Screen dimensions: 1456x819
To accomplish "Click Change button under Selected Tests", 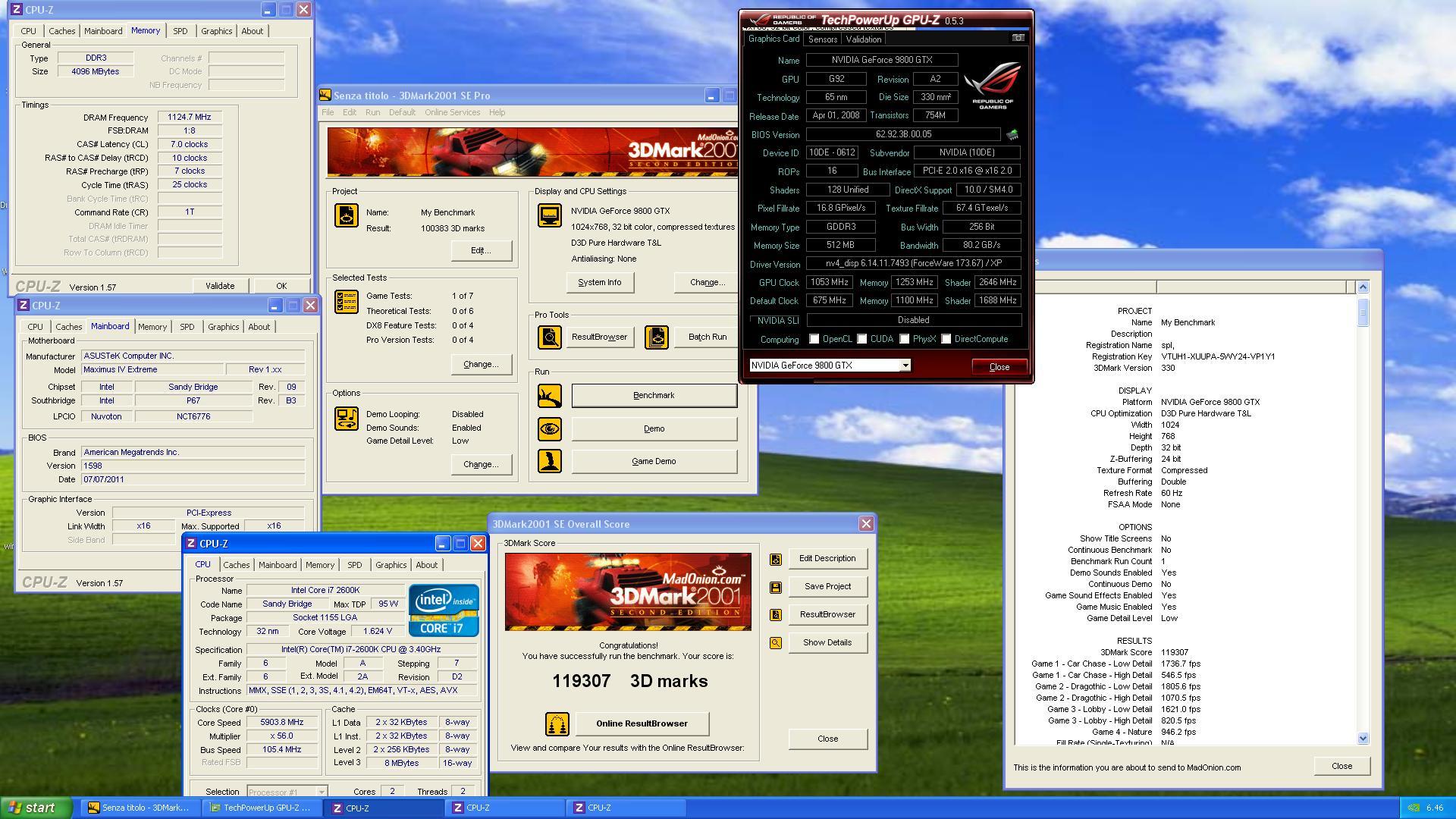I will tap(481, 364).
